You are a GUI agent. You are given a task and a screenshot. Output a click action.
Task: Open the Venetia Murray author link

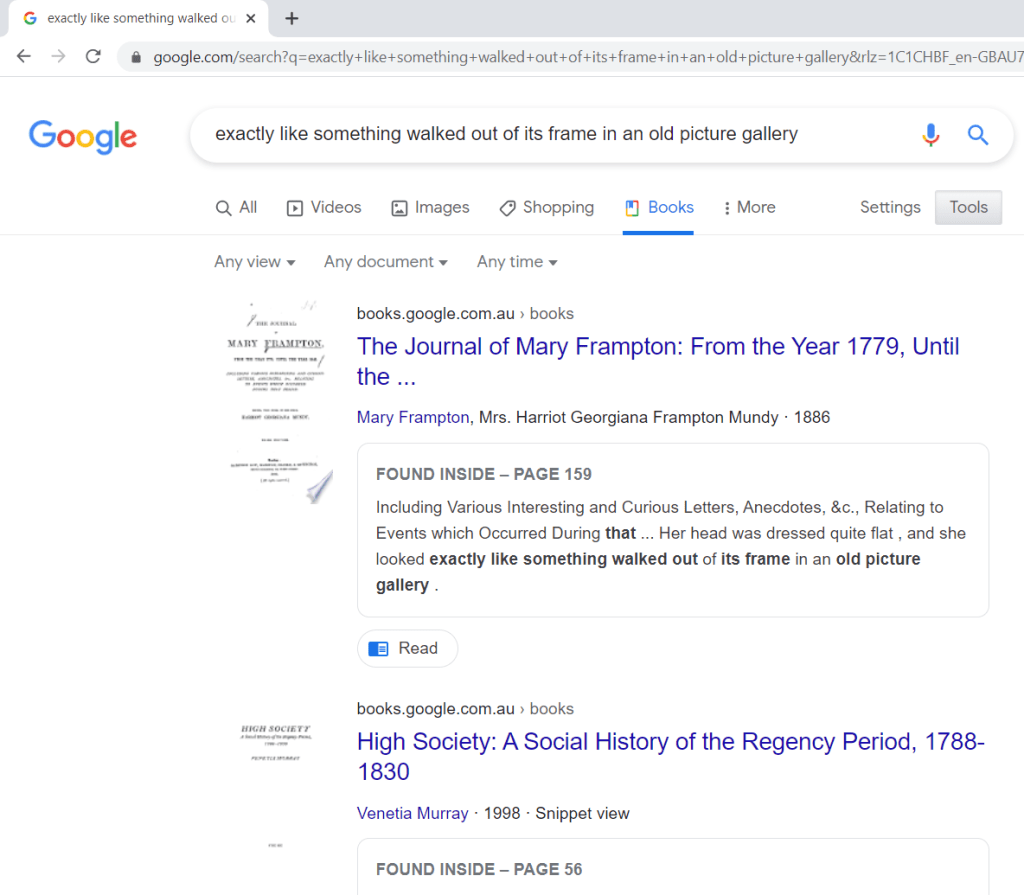tap(412, 813)
